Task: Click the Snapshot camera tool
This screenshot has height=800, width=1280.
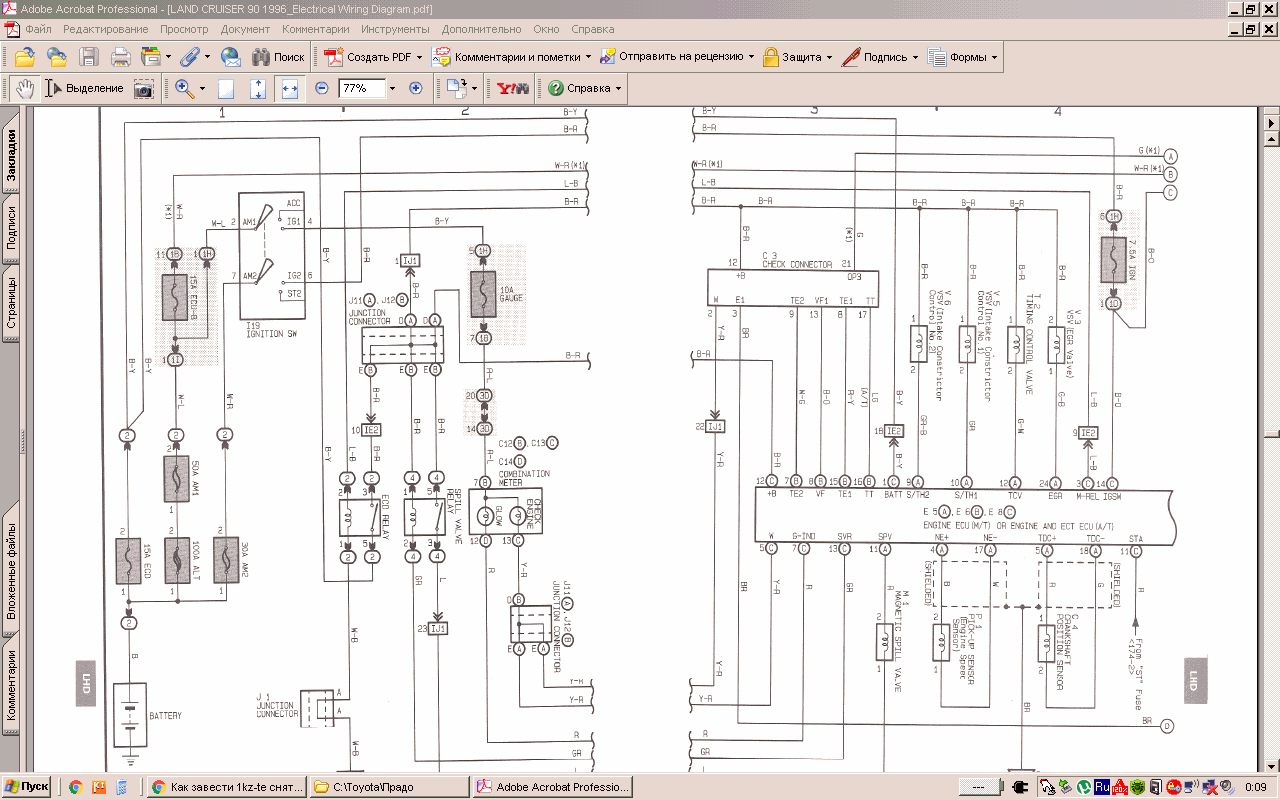Action: 144,88
